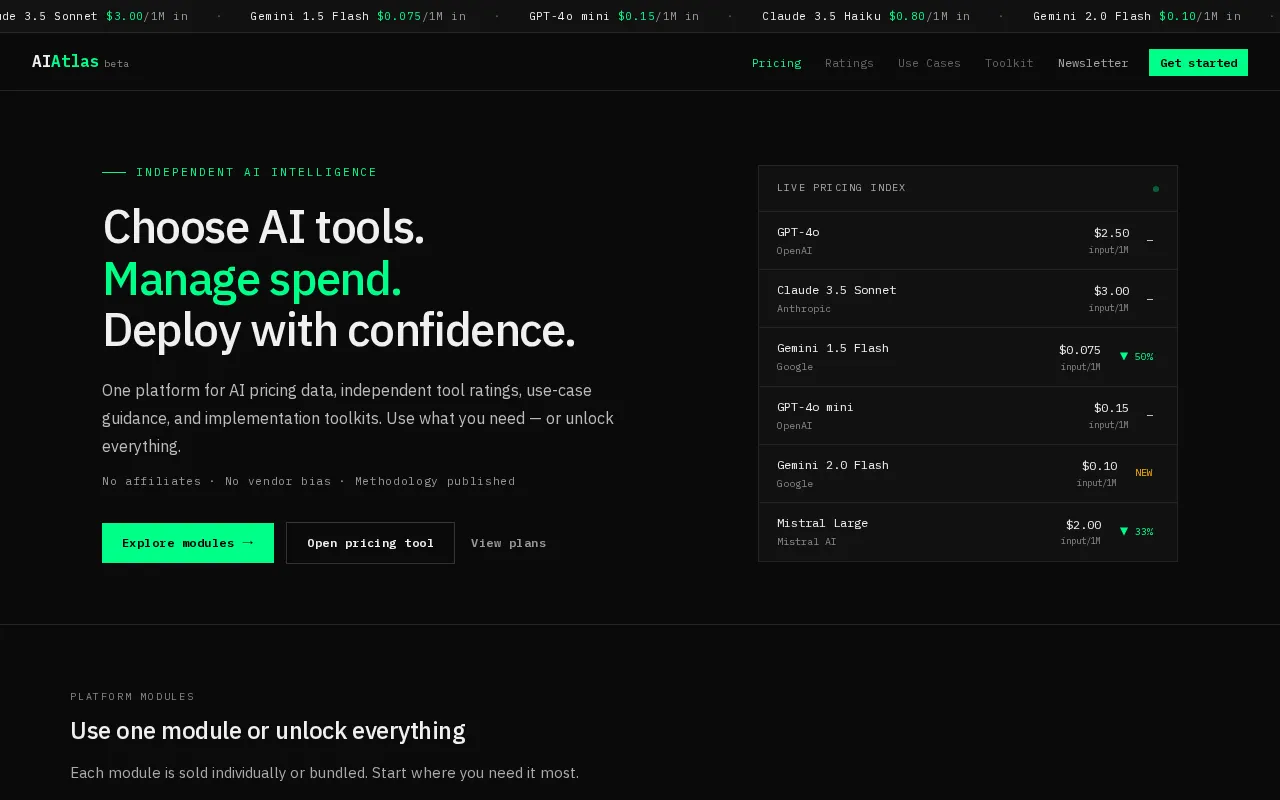Select the GPT-4o mini pricing row
Viewport: 1280px width, 800px height.
click(x=967, y=416)
